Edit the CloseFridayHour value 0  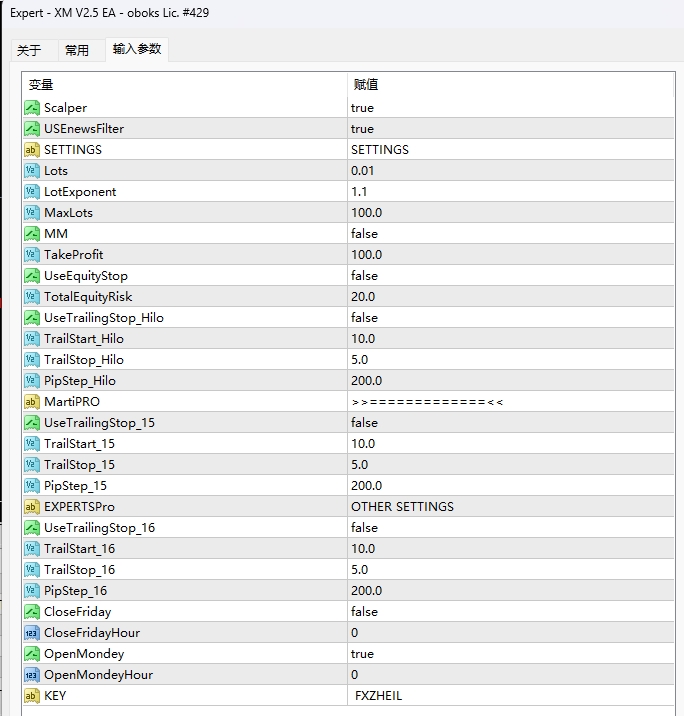(510, 633)
